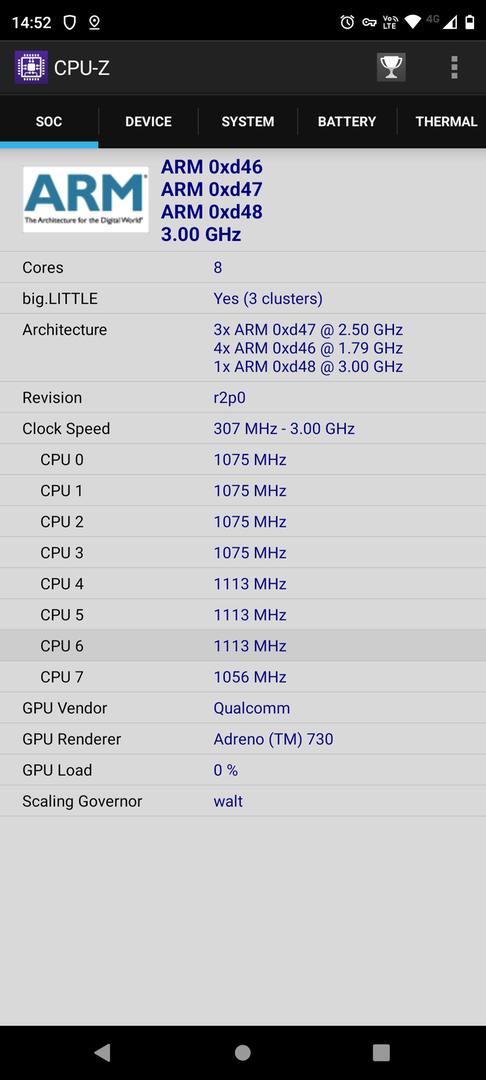This screenshot has width=486, height=1080.
Task: Switch to the SYSTEM tab
Action: point(248,122)
